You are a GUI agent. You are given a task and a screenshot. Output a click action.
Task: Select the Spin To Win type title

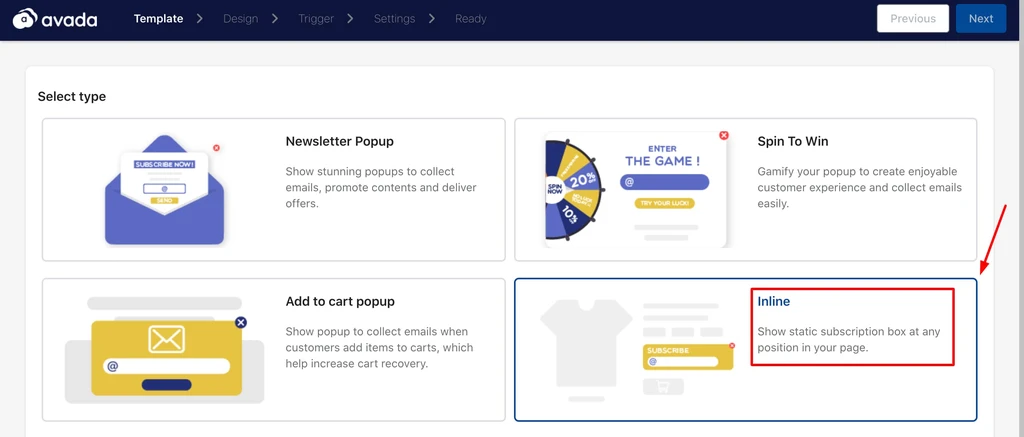point(793,142)
